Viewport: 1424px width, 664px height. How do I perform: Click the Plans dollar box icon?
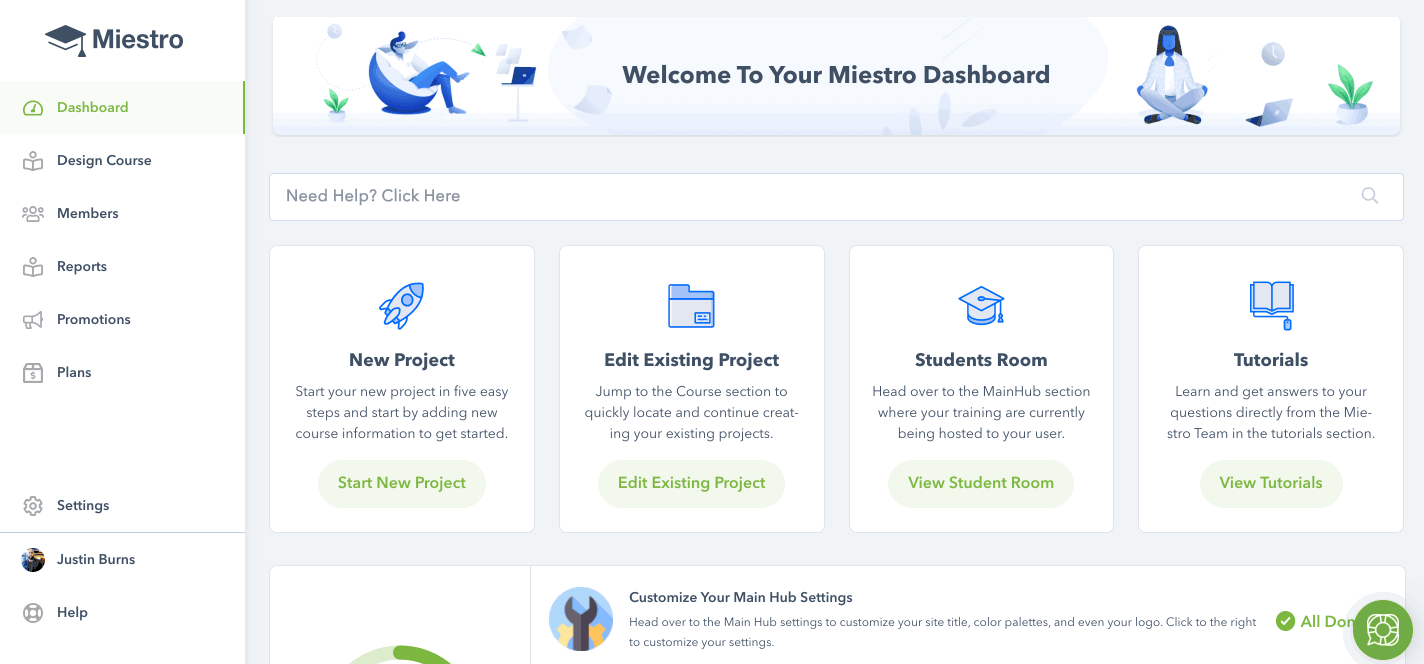[x=33, y=373]
